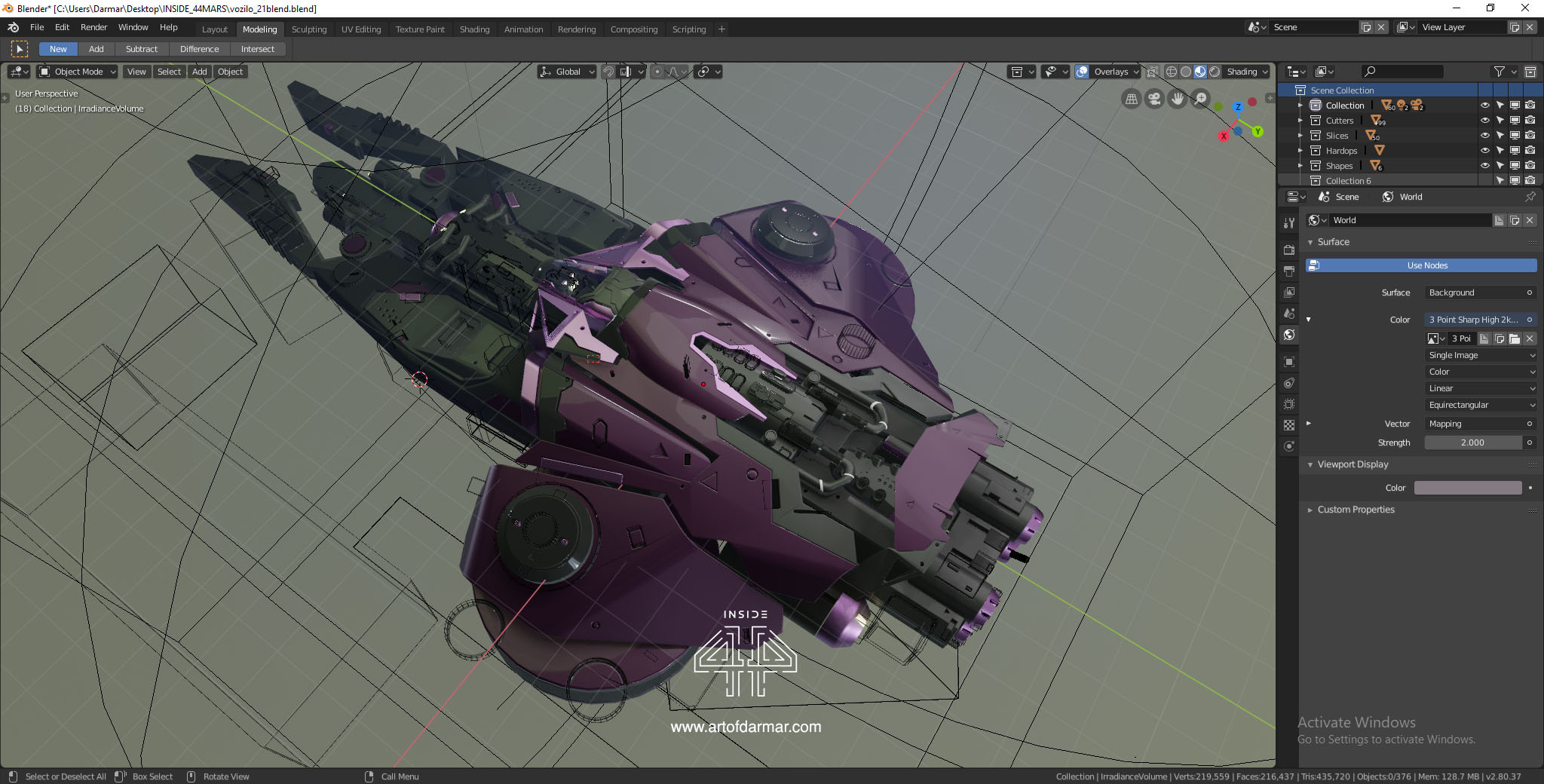Unlink the World data-block

pyautogui.click(x=1530, y=220)
